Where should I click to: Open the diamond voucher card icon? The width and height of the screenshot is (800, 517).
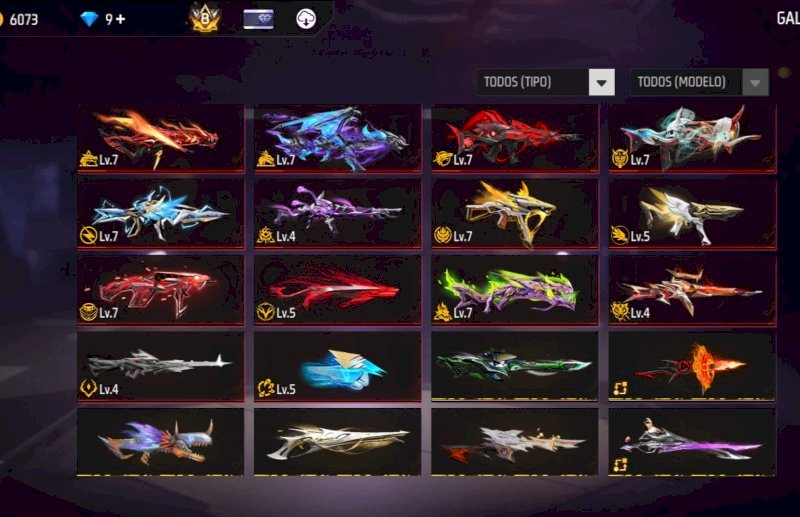click(259, 19)
